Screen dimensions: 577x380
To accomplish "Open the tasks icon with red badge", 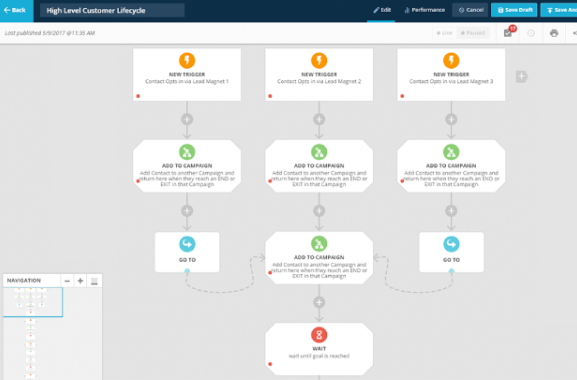I will 509,32.
